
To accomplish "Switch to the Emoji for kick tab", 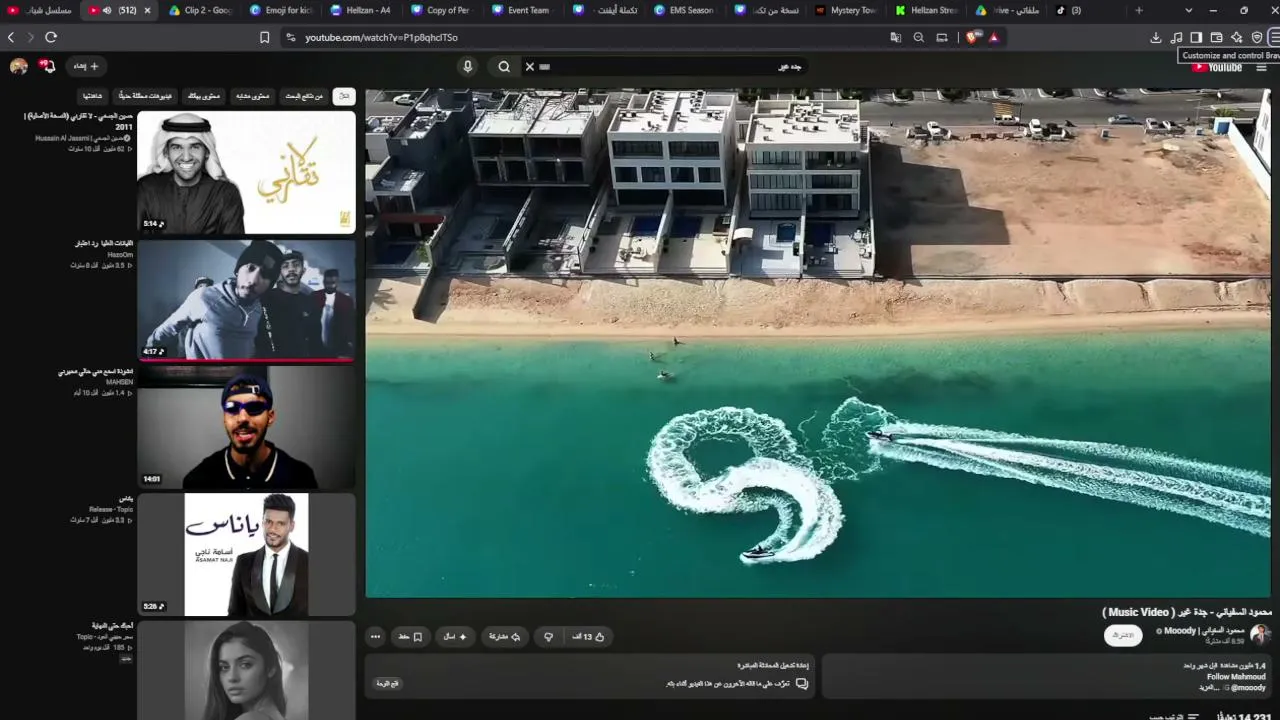I will click(x=281, y=10).
